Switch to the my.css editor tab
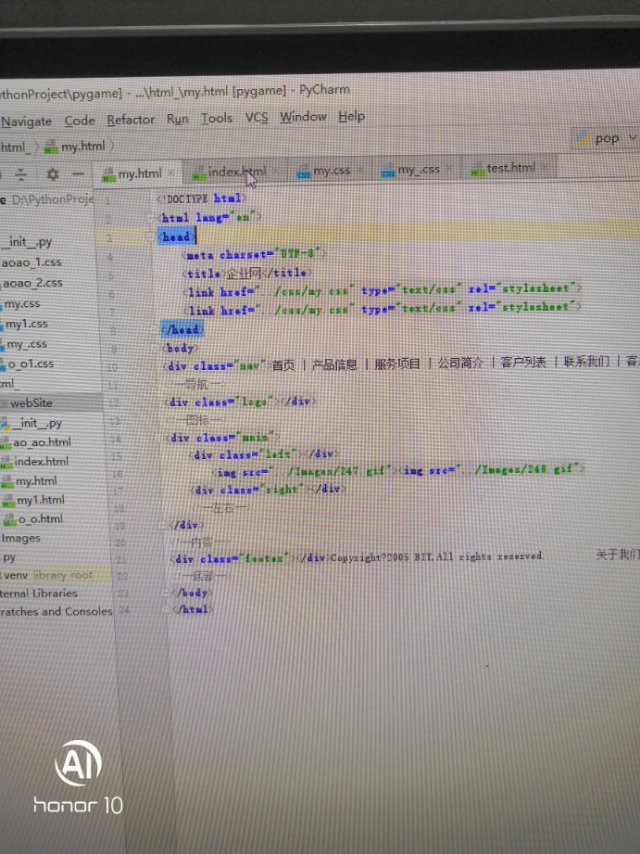This screenshot has width=640, height=854. tap(331, 171)
